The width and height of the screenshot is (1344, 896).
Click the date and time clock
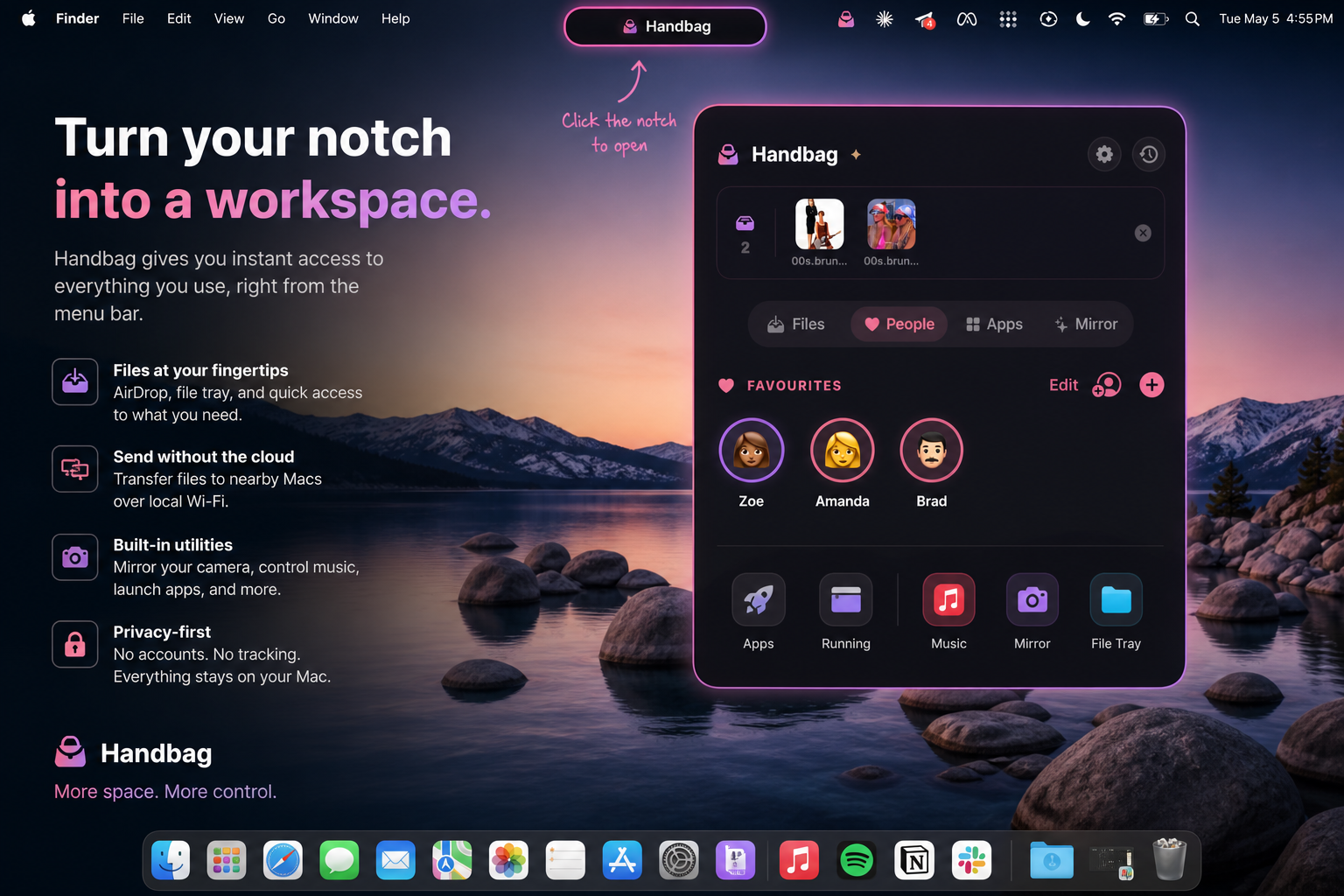coord(1276,18)
